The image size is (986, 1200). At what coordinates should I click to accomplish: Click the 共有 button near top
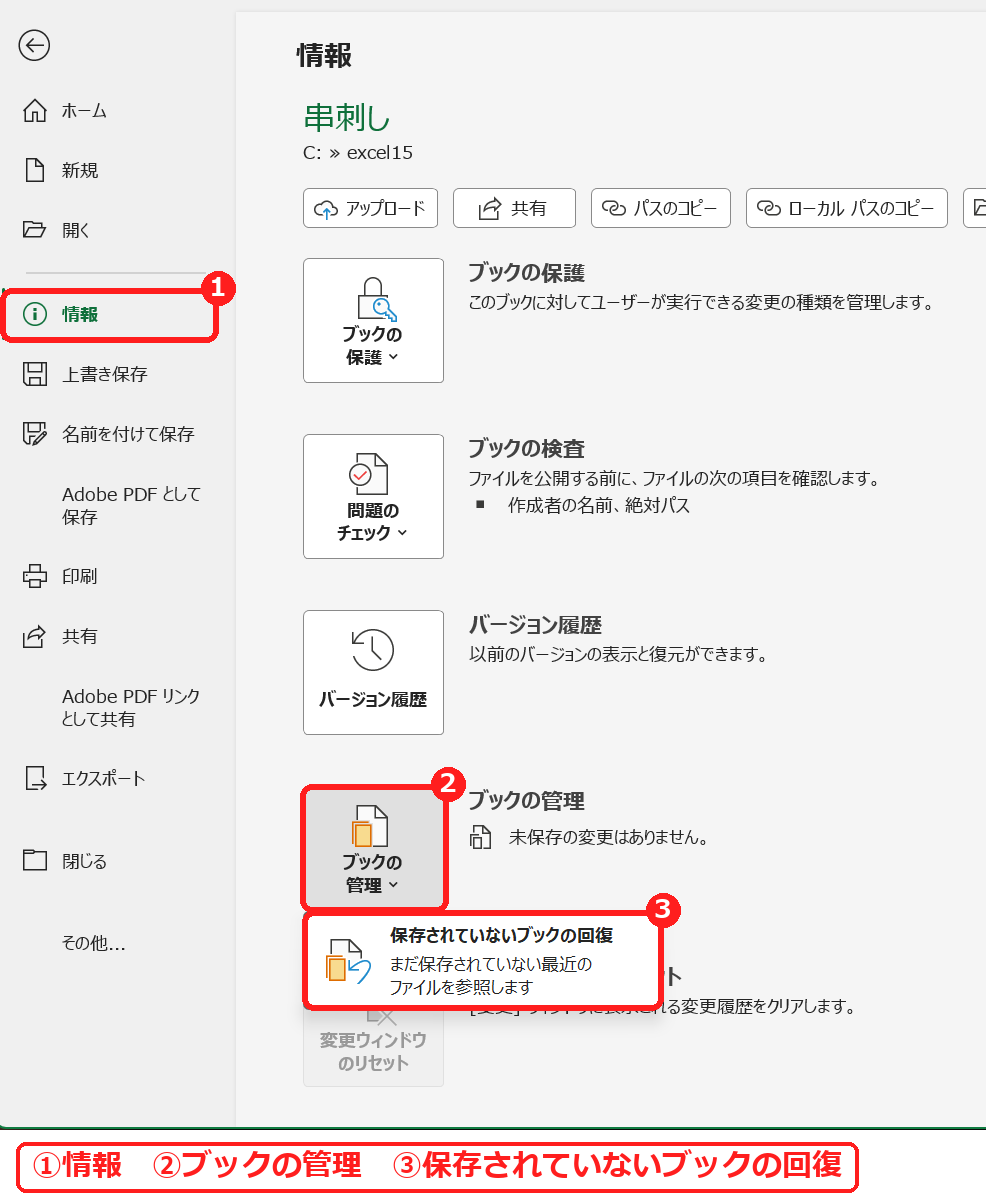point(514,208)
